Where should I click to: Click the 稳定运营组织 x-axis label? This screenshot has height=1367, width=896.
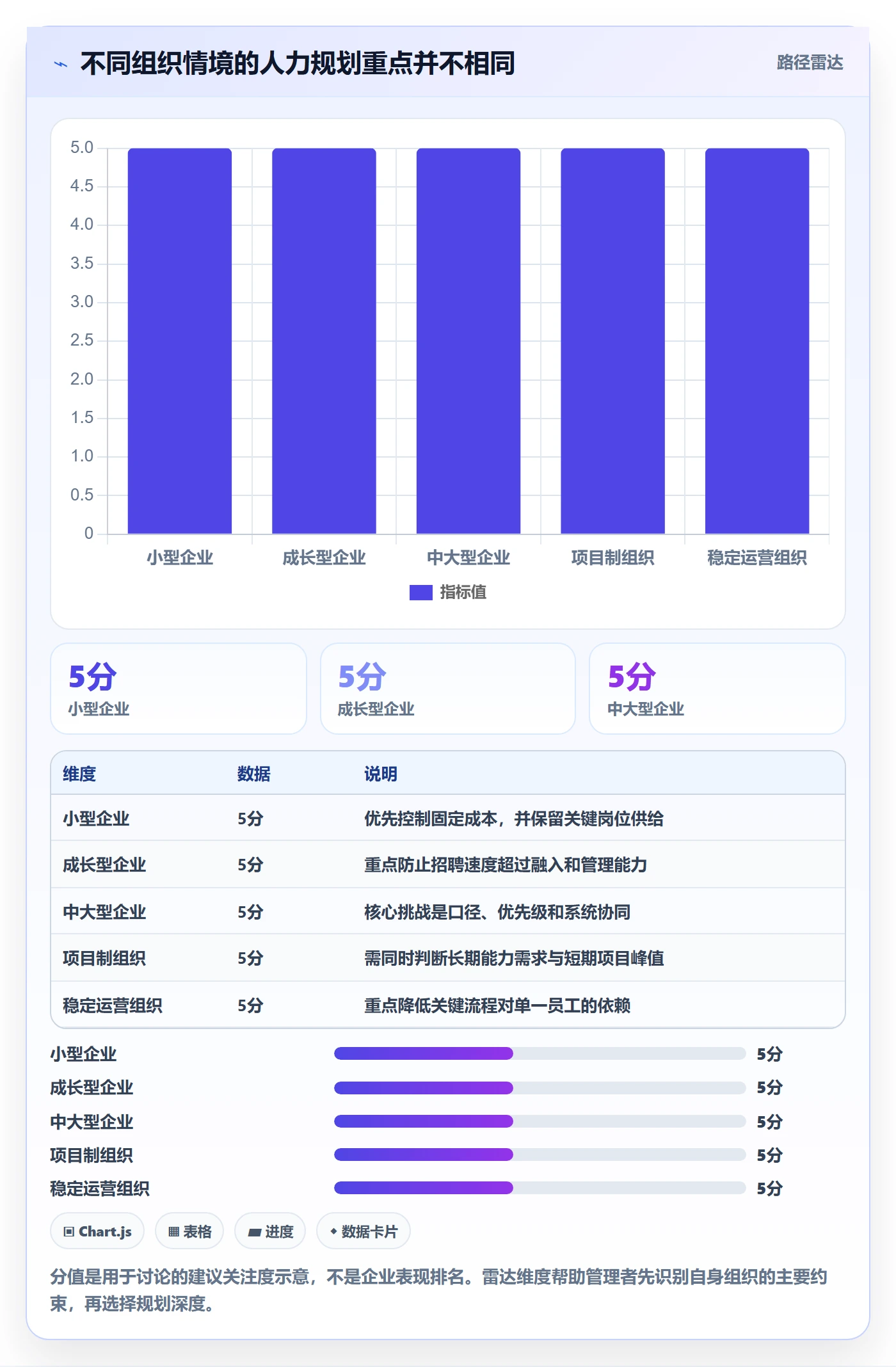point(757,558)
